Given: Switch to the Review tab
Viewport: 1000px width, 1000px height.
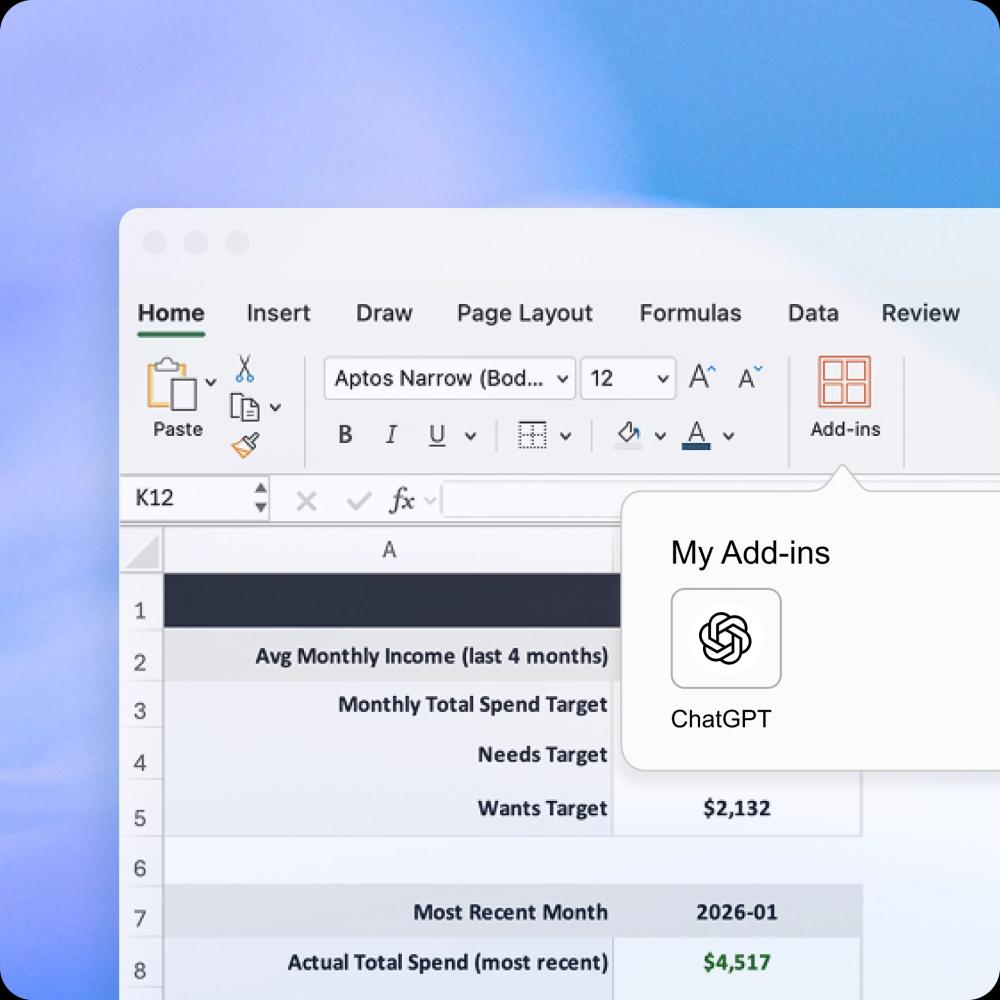Looking at the screenshot, I should click(x=920, y=313).
